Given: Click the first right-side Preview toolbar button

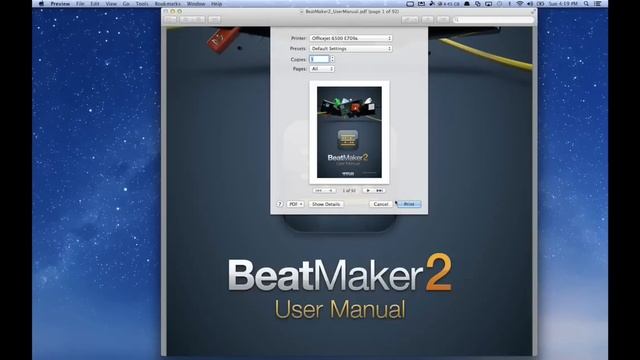Looking at the screenshot, I should [410, 20].
